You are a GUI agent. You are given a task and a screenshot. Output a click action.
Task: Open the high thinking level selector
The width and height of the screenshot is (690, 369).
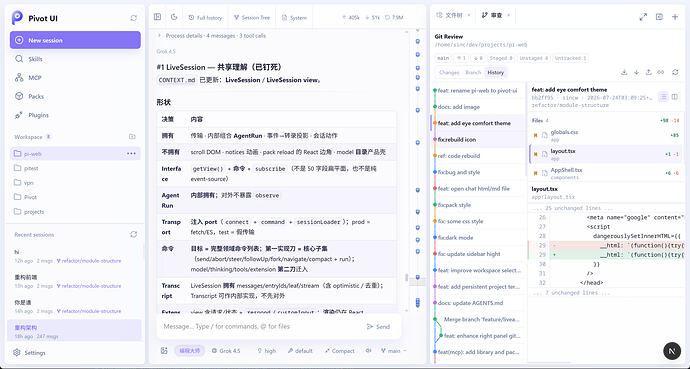click(x=267, y=351)
